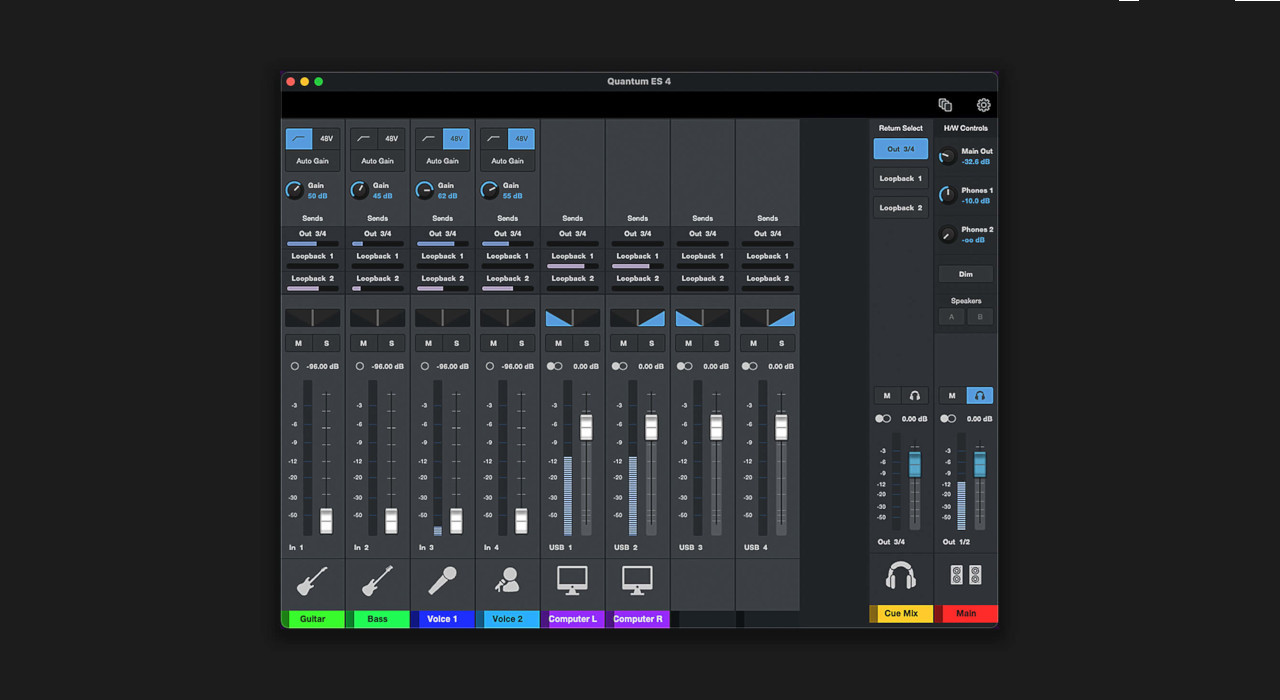Click the Phones 1 level knob
The height and width of the screenshot is (700, 1280).
tap(947, 195)
